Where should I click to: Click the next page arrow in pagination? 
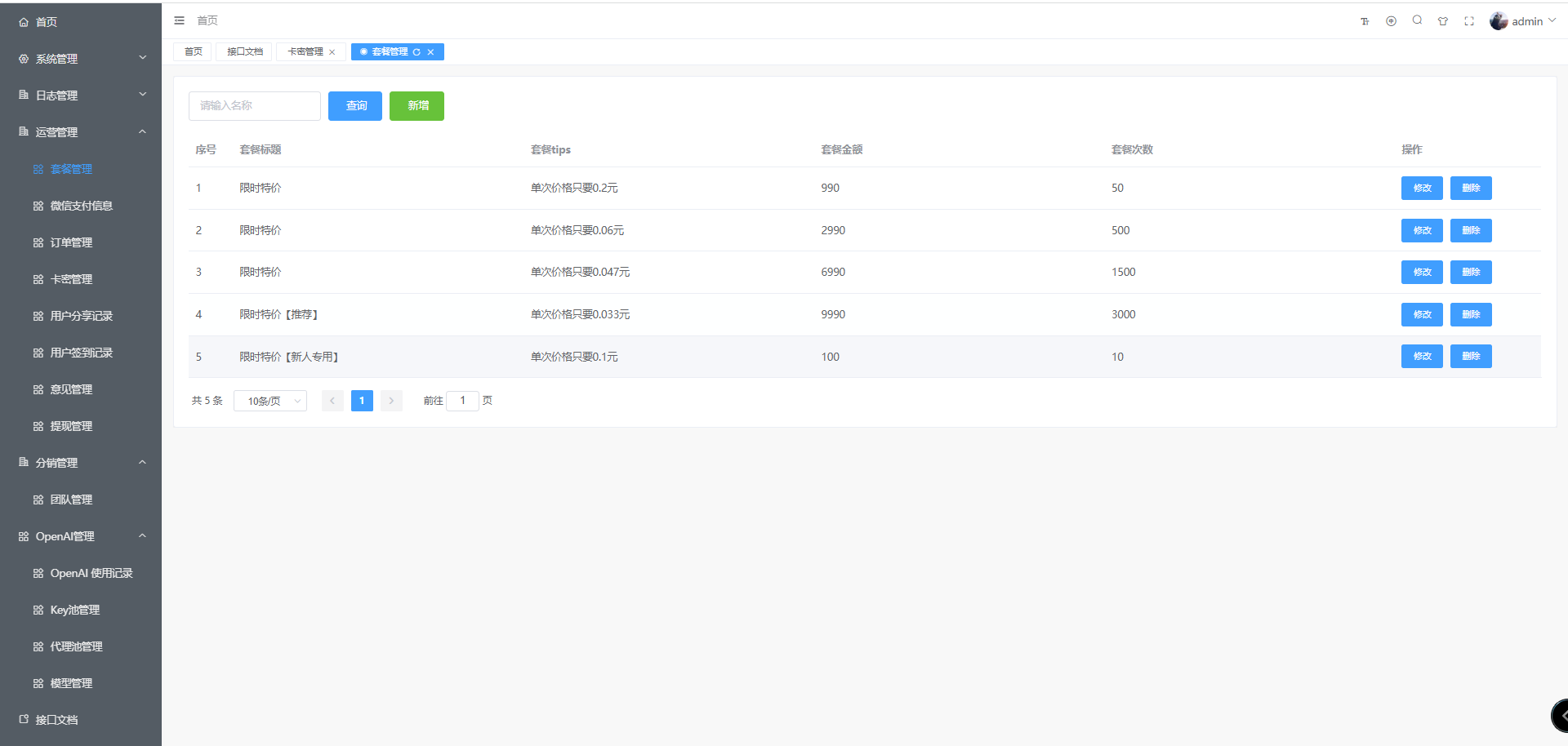[x=391, y=401]
